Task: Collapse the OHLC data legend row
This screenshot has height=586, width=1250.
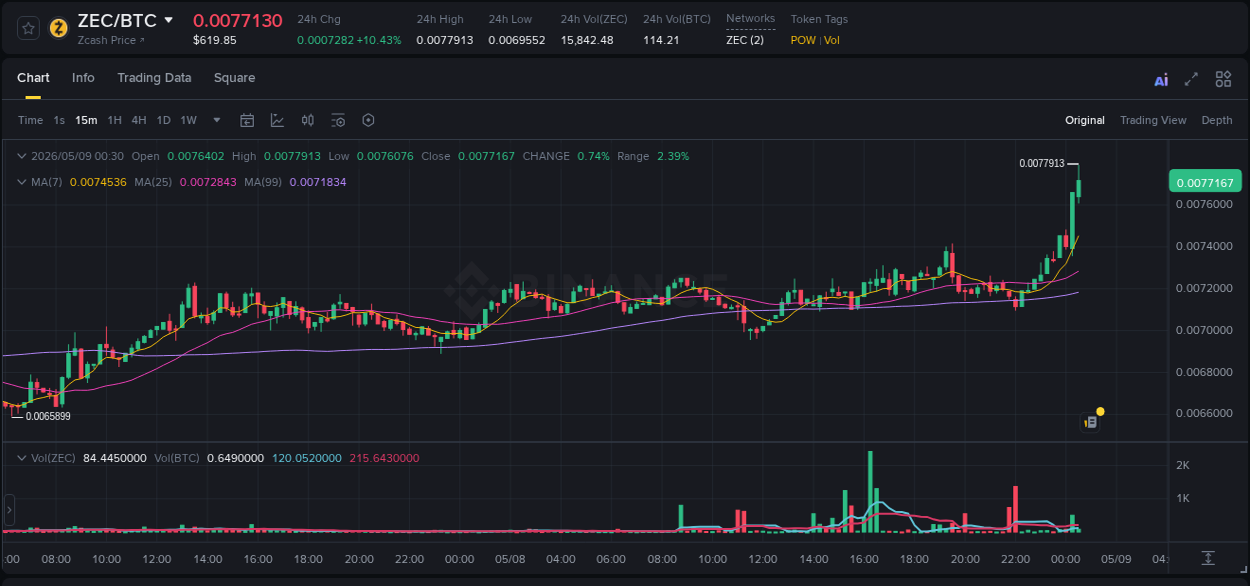Action: click(22, 156)
